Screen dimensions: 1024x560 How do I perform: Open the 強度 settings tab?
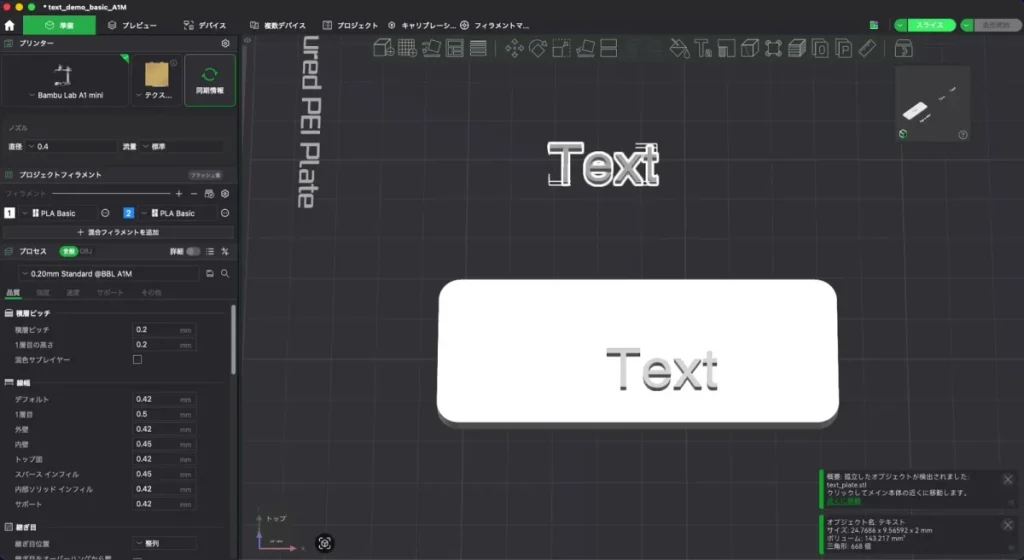tap(43, 292)
